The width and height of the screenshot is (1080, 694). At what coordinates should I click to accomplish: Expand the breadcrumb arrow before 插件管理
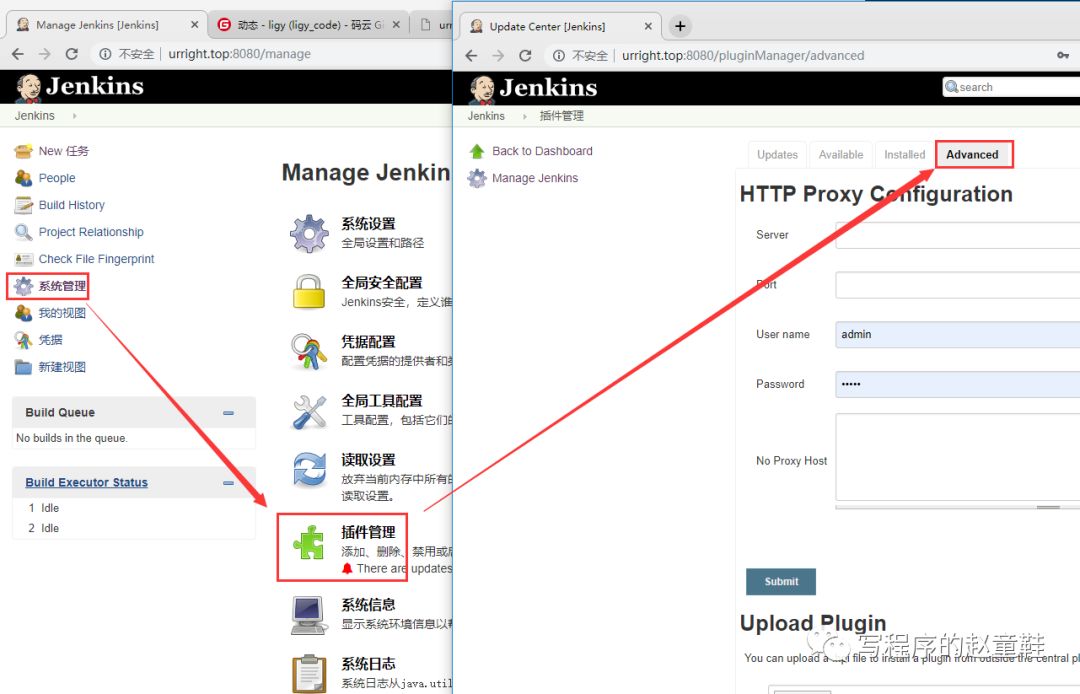[x=525, y=116]
